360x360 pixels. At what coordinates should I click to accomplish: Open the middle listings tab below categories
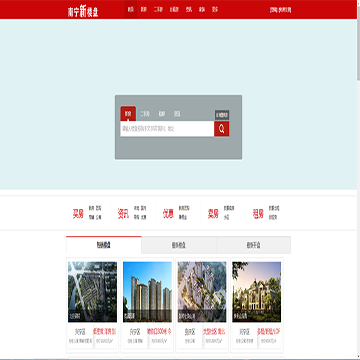pos(179,245)
